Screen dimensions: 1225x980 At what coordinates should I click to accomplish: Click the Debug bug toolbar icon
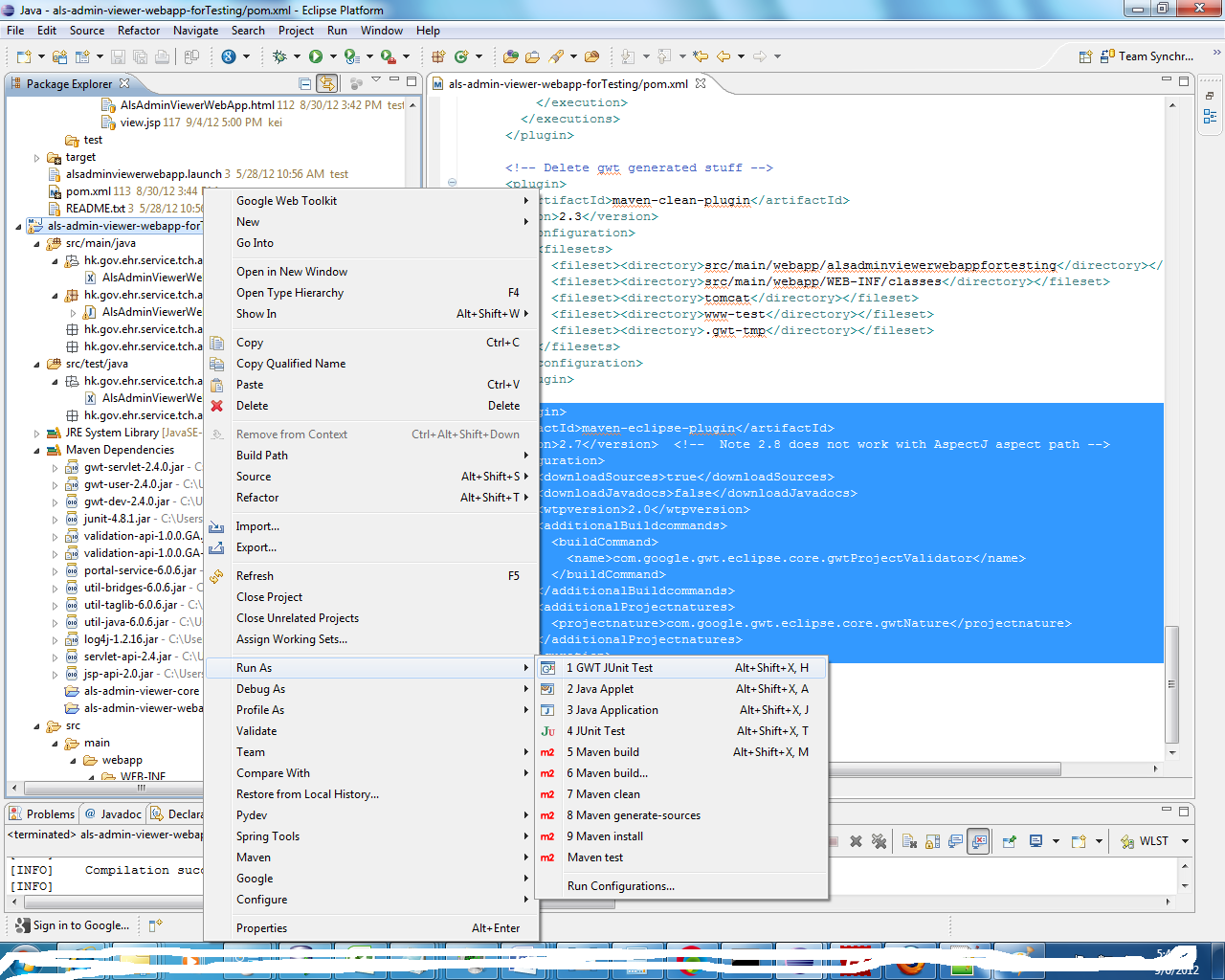279,56
